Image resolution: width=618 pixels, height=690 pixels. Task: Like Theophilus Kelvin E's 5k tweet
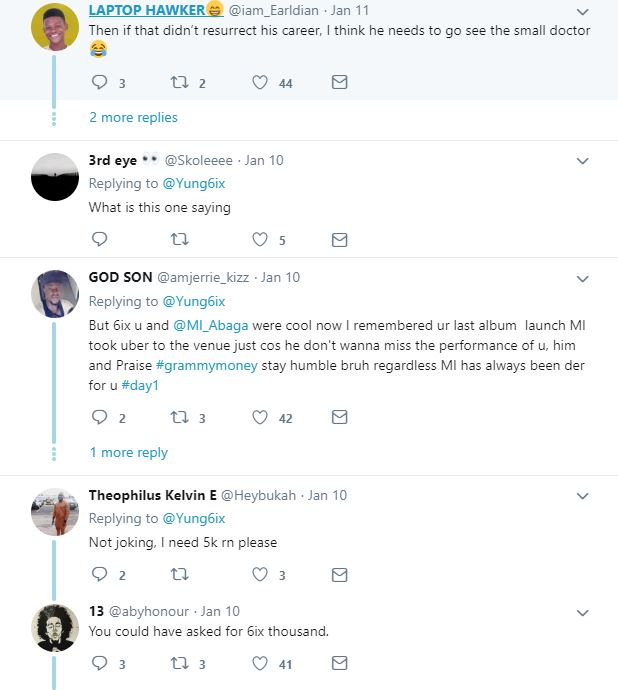pyautogui.click(x=261, y=574)
